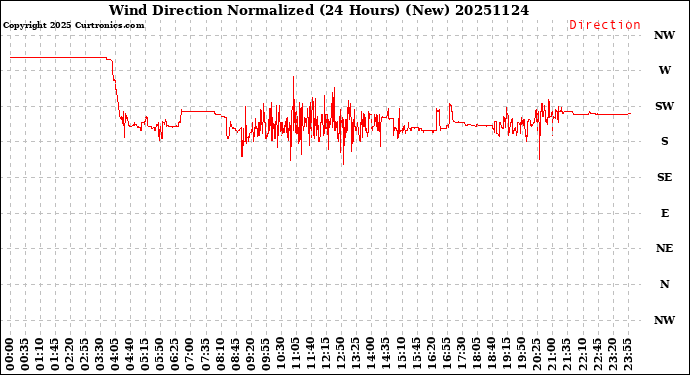Select the 'E' direction axis label

coord(665,213)
